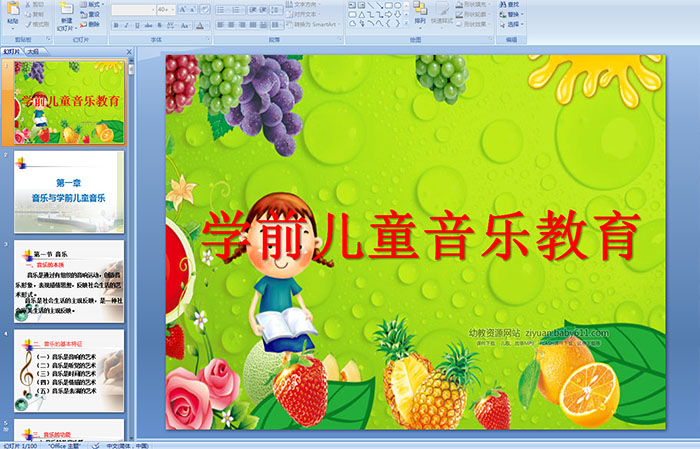Switch to the Outline (大纲) pane tab
Screen dimensions: 700x449
(33, 52)
